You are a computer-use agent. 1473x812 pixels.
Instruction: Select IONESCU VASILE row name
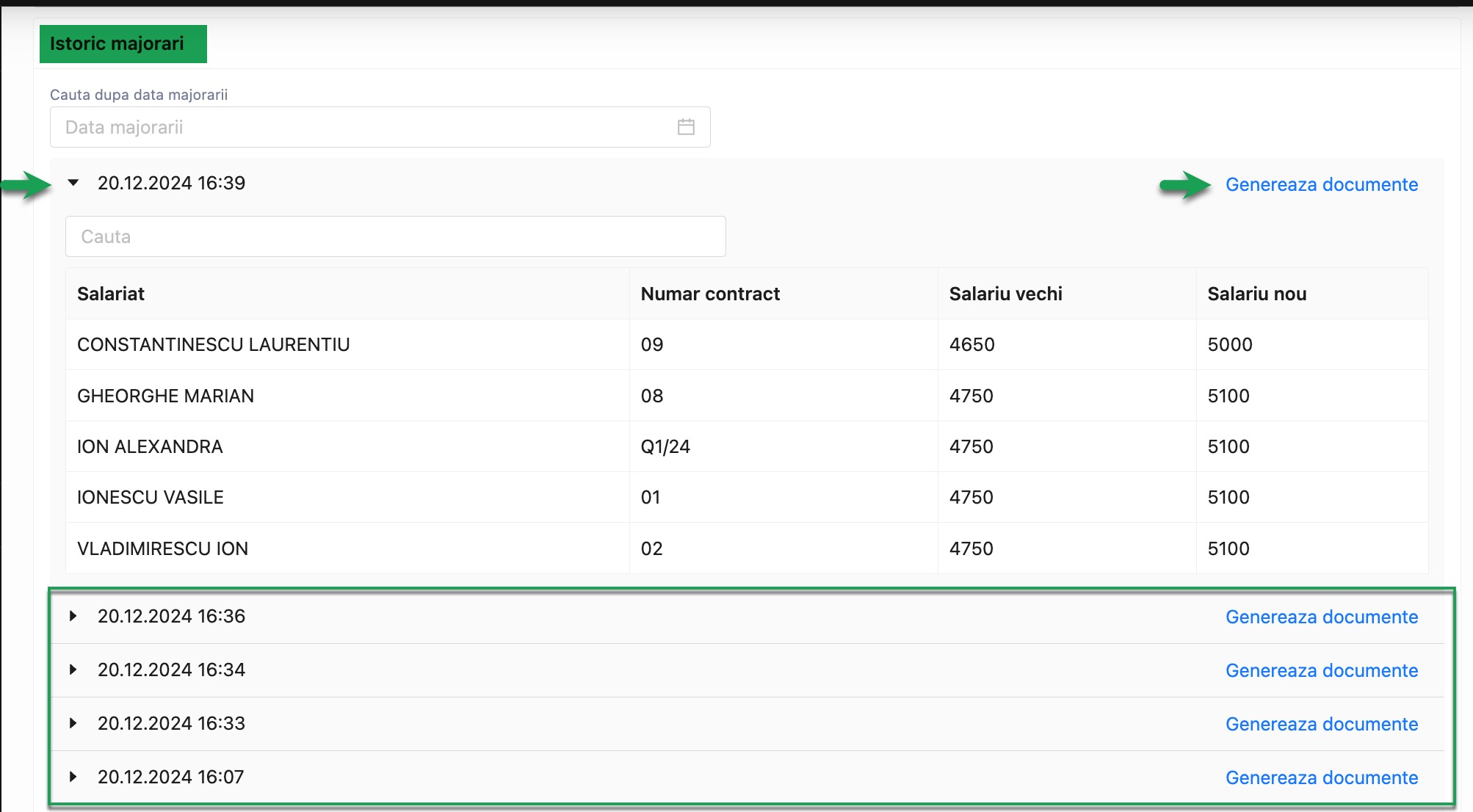pyautogui.click(x=151, y=497)
